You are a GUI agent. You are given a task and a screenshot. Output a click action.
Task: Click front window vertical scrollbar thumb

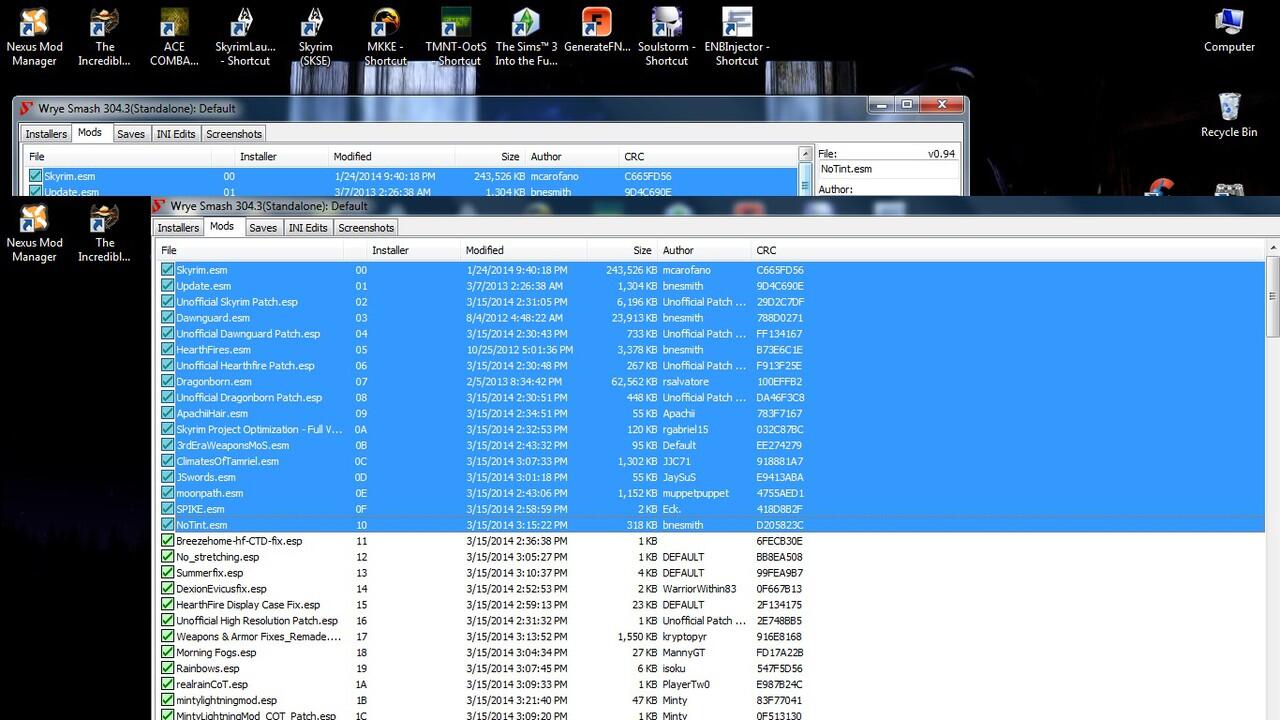coord(1272,297)
